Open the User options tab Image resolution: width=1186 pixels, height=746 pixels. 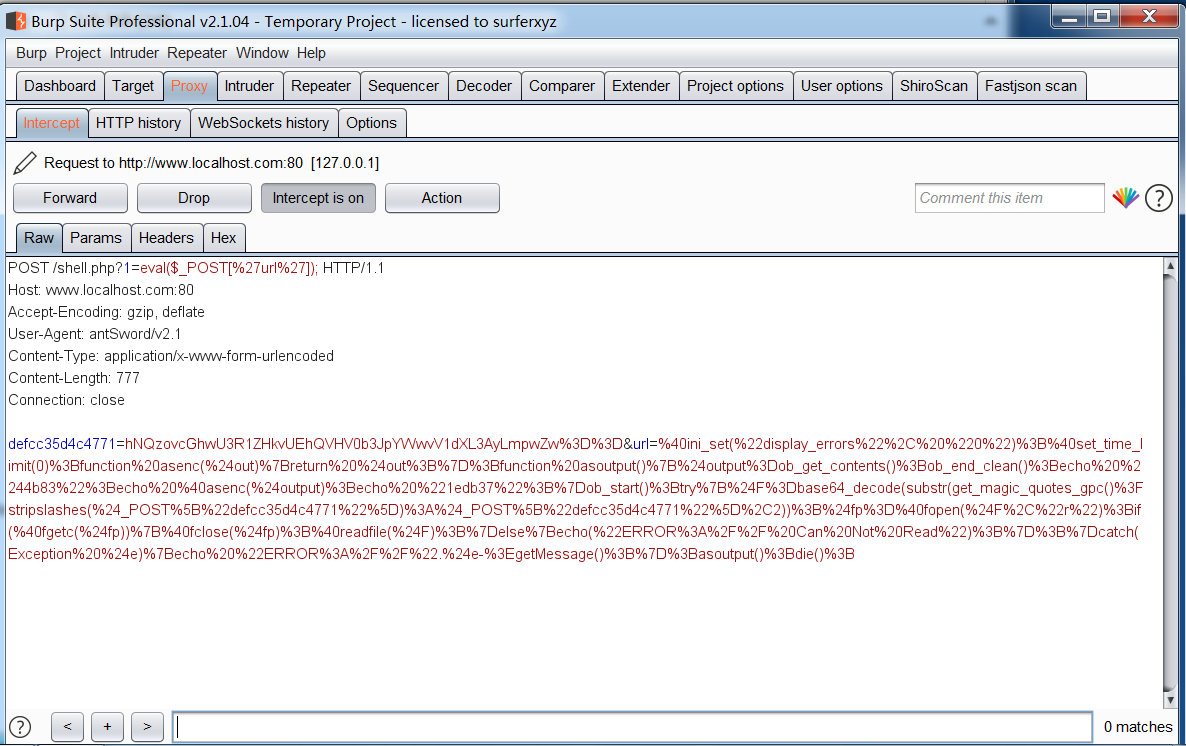(842, 86)
